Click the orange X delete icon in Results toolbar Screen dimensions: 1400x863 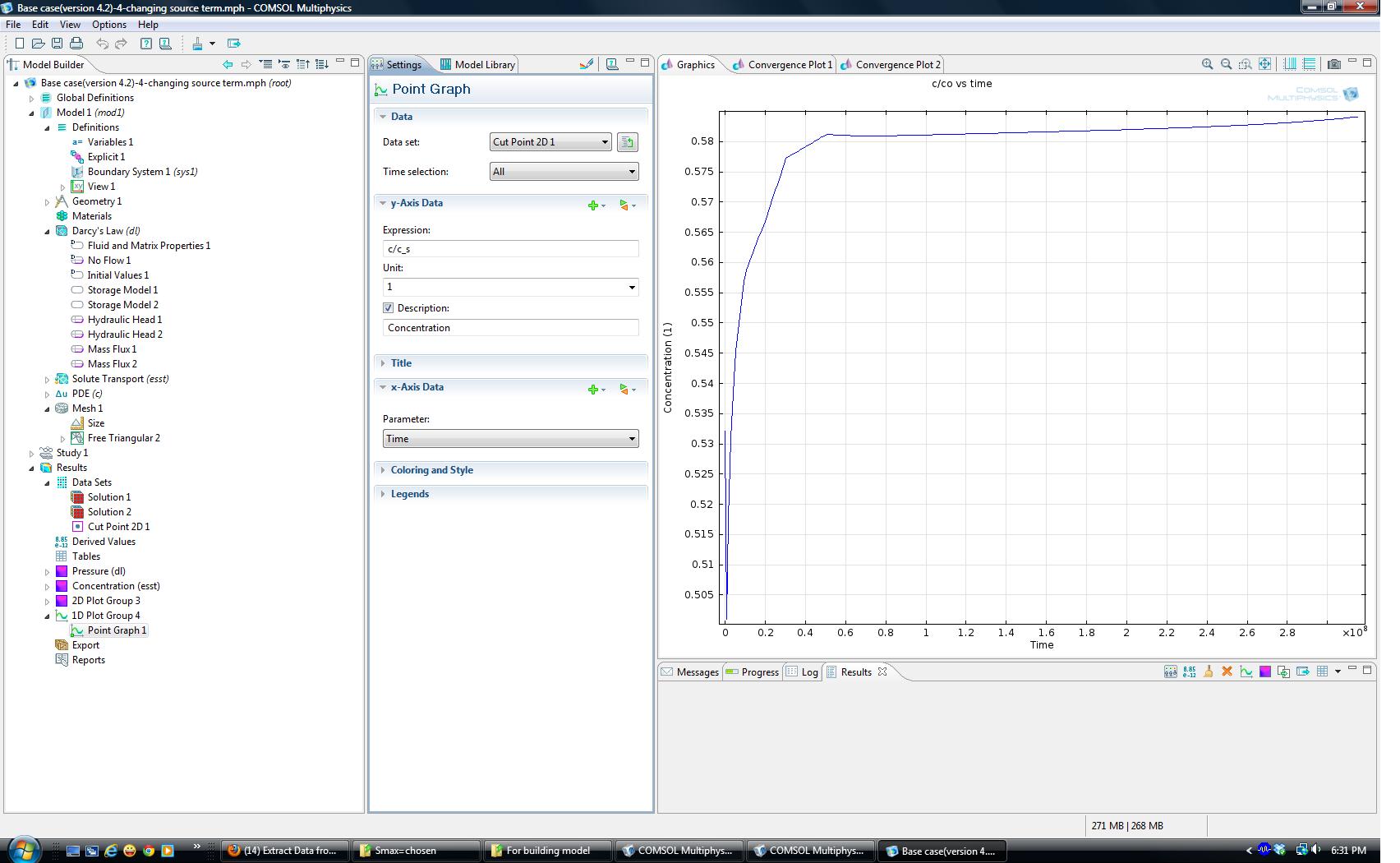point(1227,671)
